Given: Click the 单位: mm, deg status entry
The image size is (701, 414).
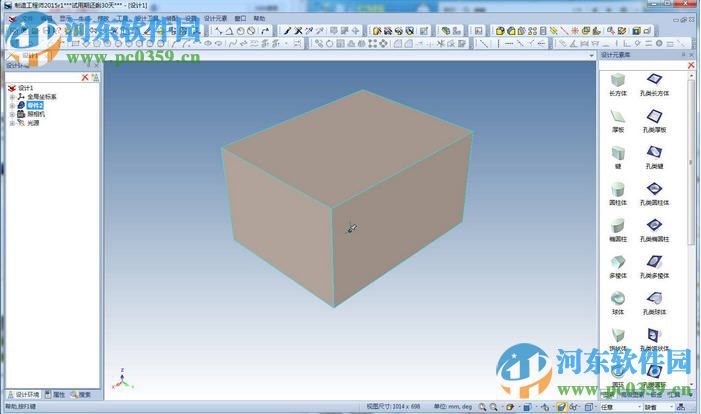Looking at the screenshot, I should (x=452, y=407).
